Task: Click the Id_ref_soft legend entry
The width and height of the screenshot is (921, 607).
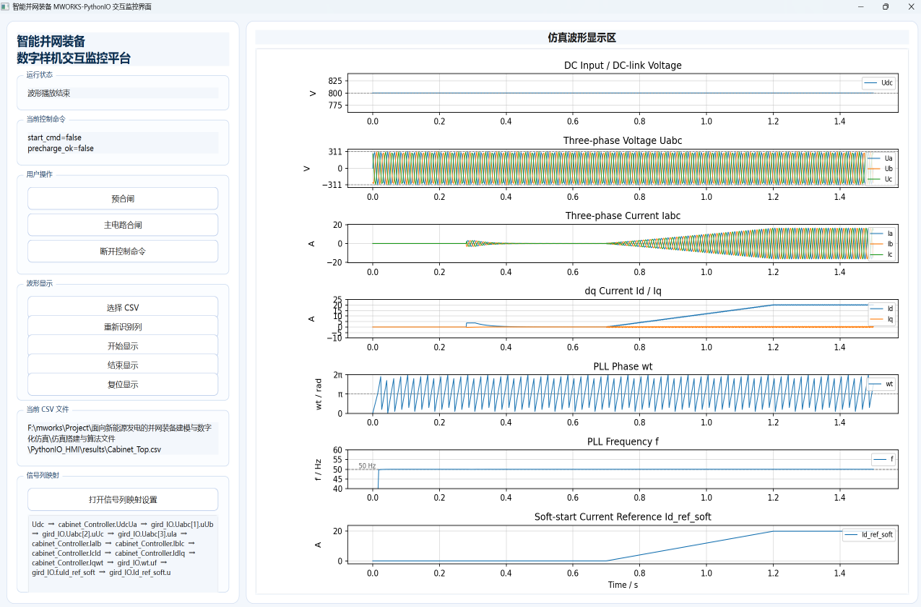Action: click(869, 534)
